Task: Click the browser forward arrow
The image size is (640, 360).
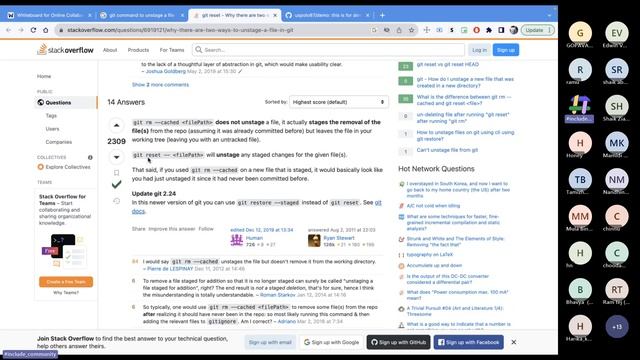Action: pos(21,30)
